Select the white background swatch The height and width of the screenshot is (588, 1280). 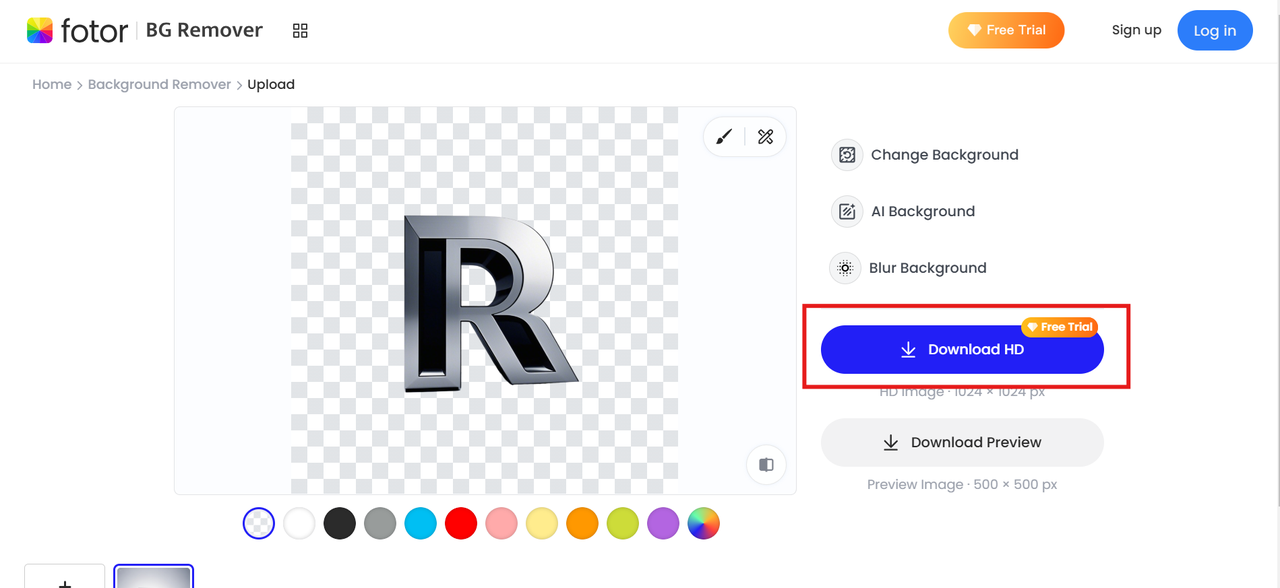(299, 523)
